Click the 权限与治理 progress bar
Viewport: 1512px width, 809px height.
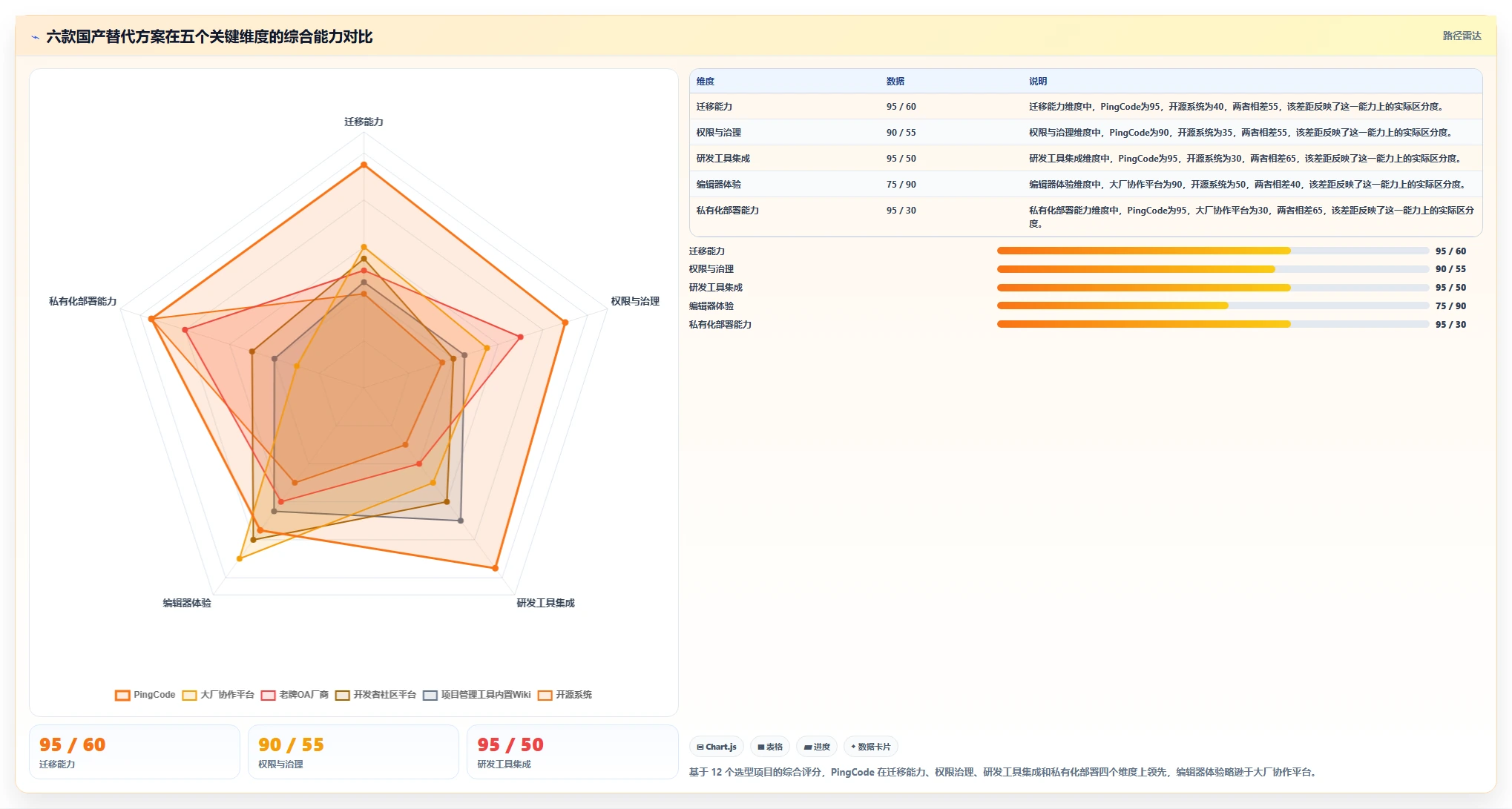tap(1213, 269)
